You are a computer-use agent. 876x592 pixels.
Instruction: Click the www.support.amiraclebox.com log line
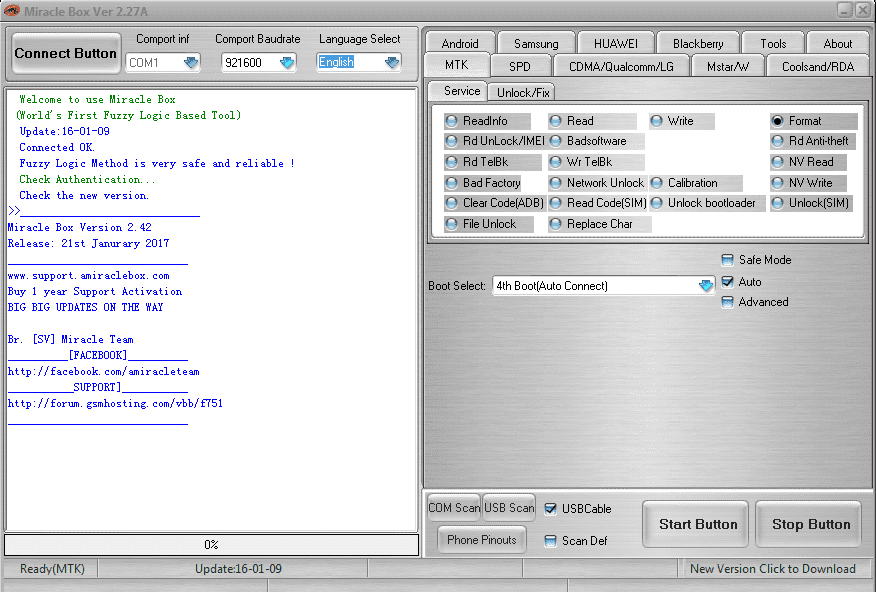(x=88, y=275)
